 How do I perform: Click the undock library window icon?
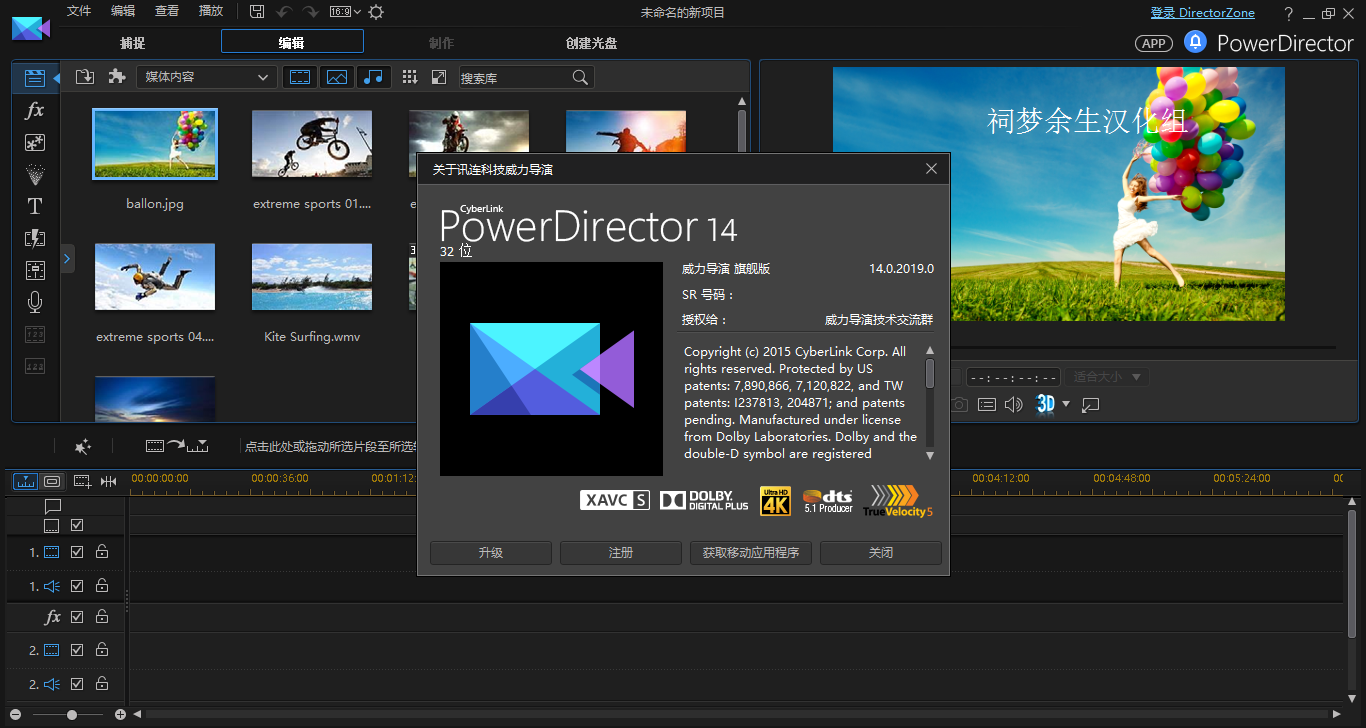(439, 77)
